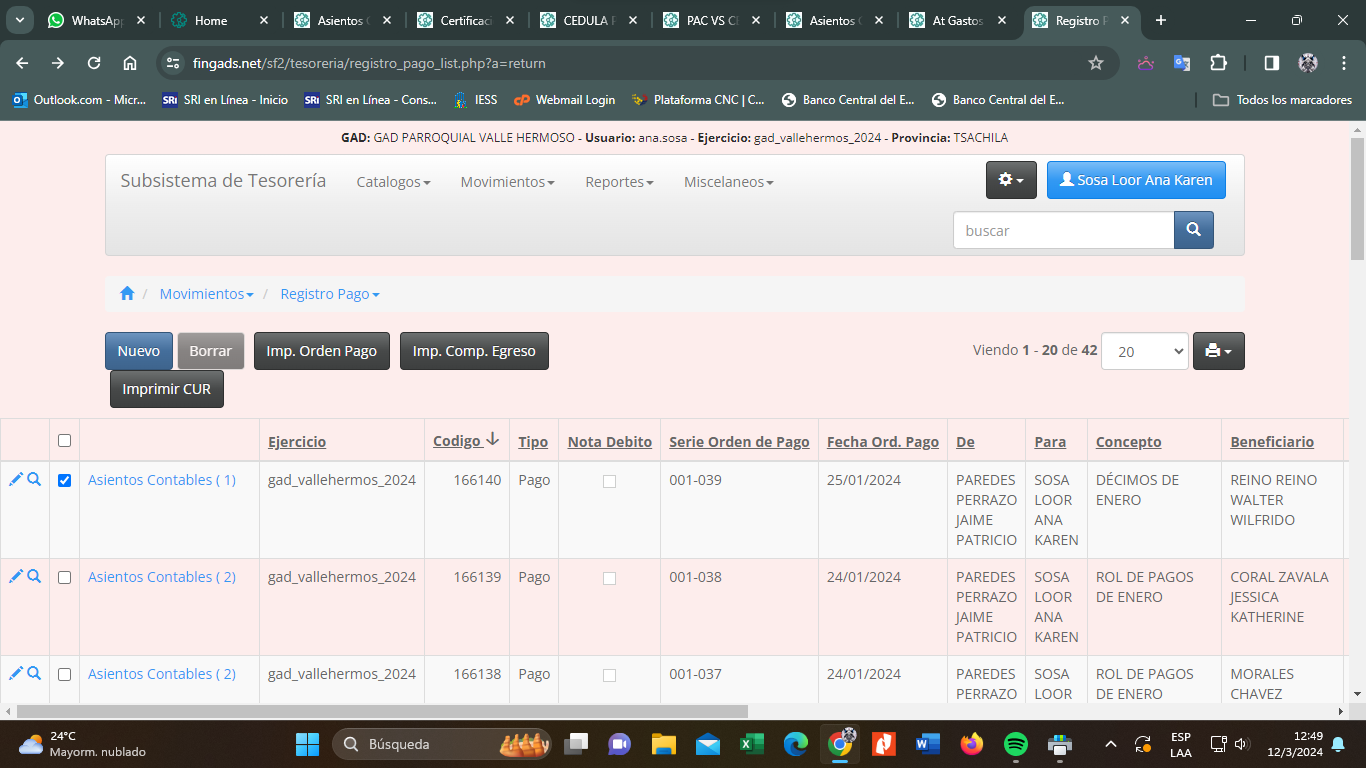Edit record 166140 with pencil icon

click(16, 480)
